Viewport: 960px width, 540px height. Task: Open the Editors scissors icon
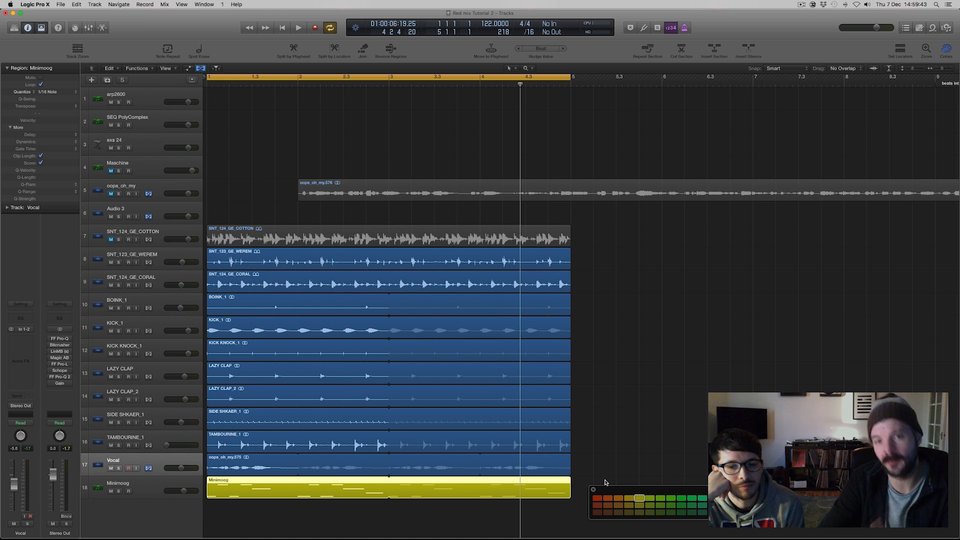click(x=102, y=28)
